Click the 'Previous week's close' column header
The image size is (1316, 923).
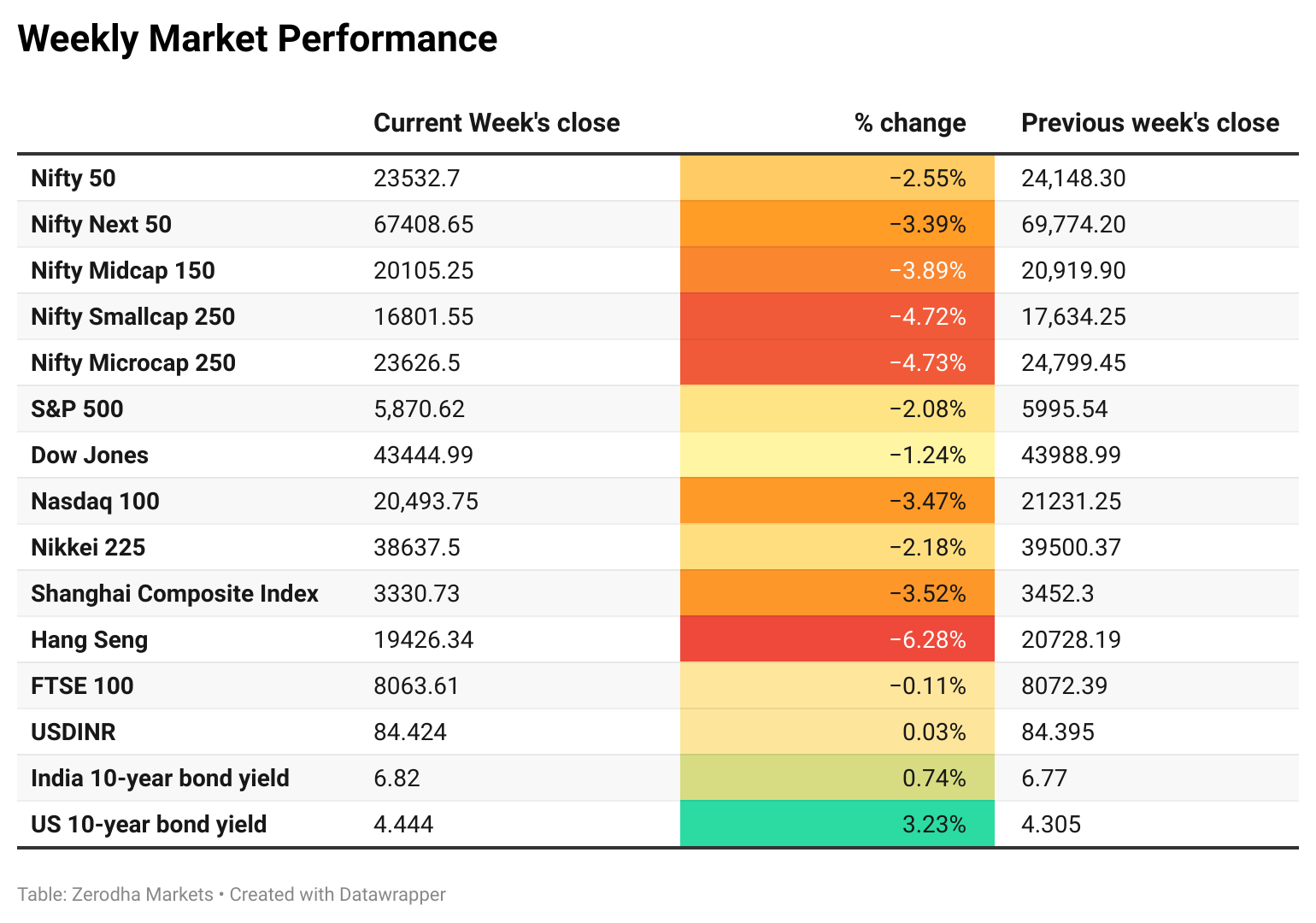(x=1150, y=123)
